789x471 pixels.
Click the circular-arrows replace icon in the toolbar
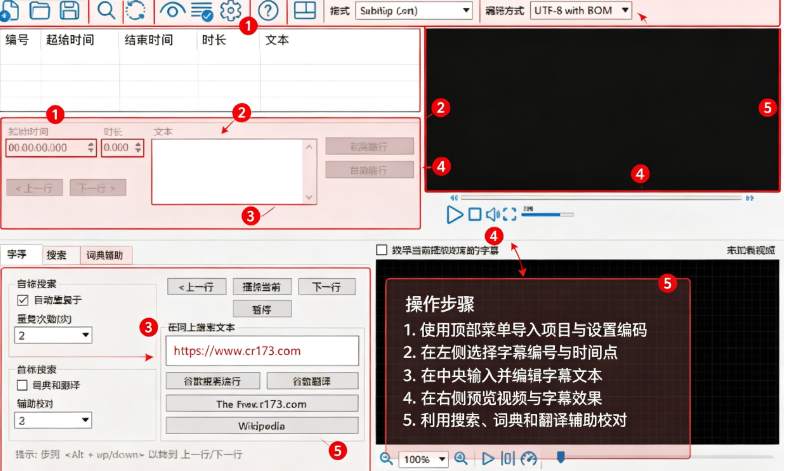click(135, 10)
